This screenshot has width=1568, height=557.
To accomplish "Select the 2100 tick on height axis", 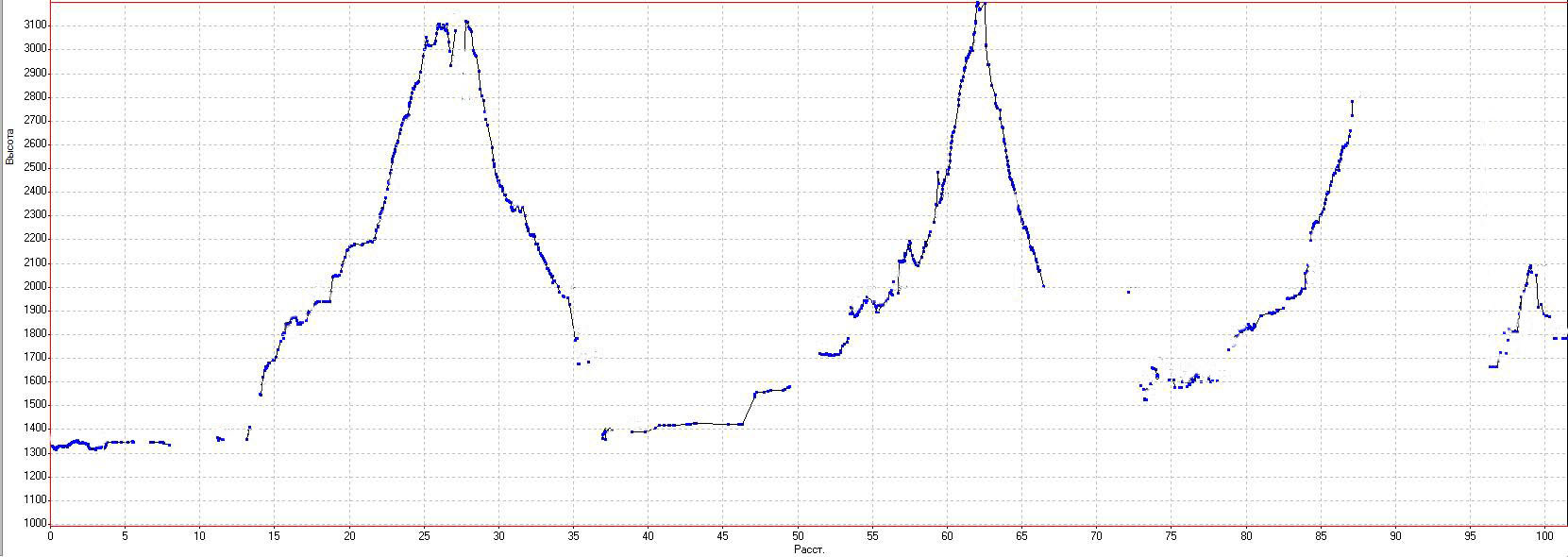I will [x=34, y=262].
